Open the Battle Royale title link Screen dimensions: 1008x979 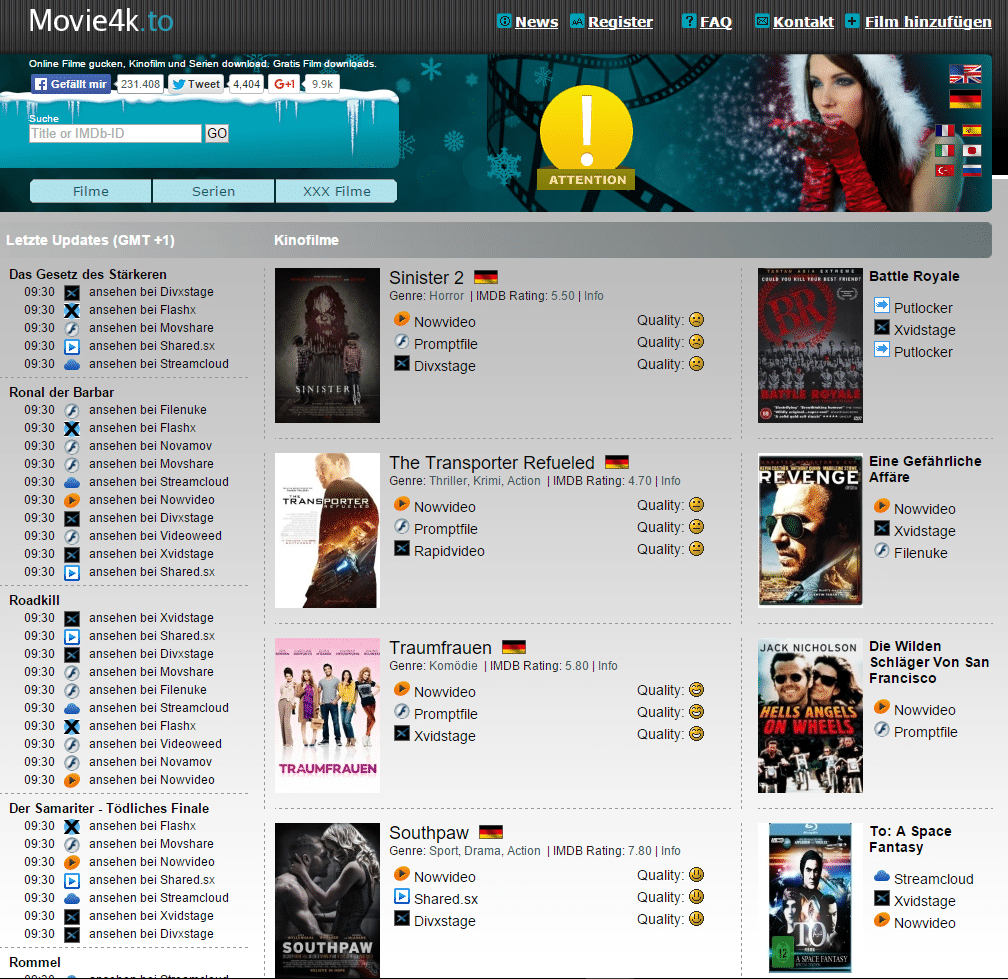pyautogui.click(x=914, y=276)
